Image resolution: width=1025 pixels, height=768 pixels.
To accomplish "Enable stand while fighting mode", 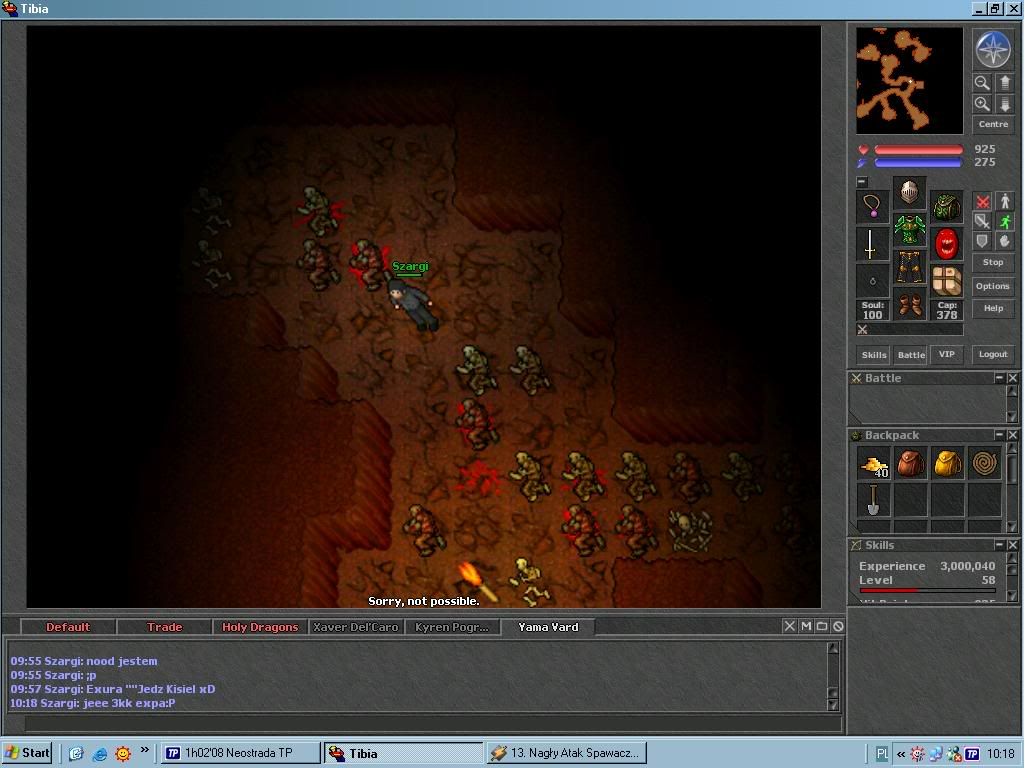I will coord(1005,202).
